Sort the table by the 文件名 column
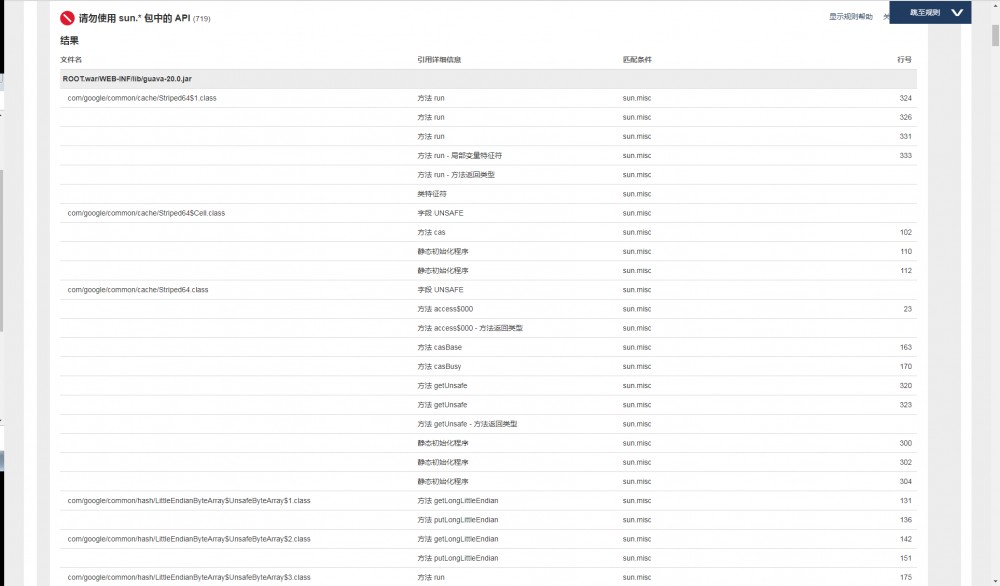 coord(71,59)
